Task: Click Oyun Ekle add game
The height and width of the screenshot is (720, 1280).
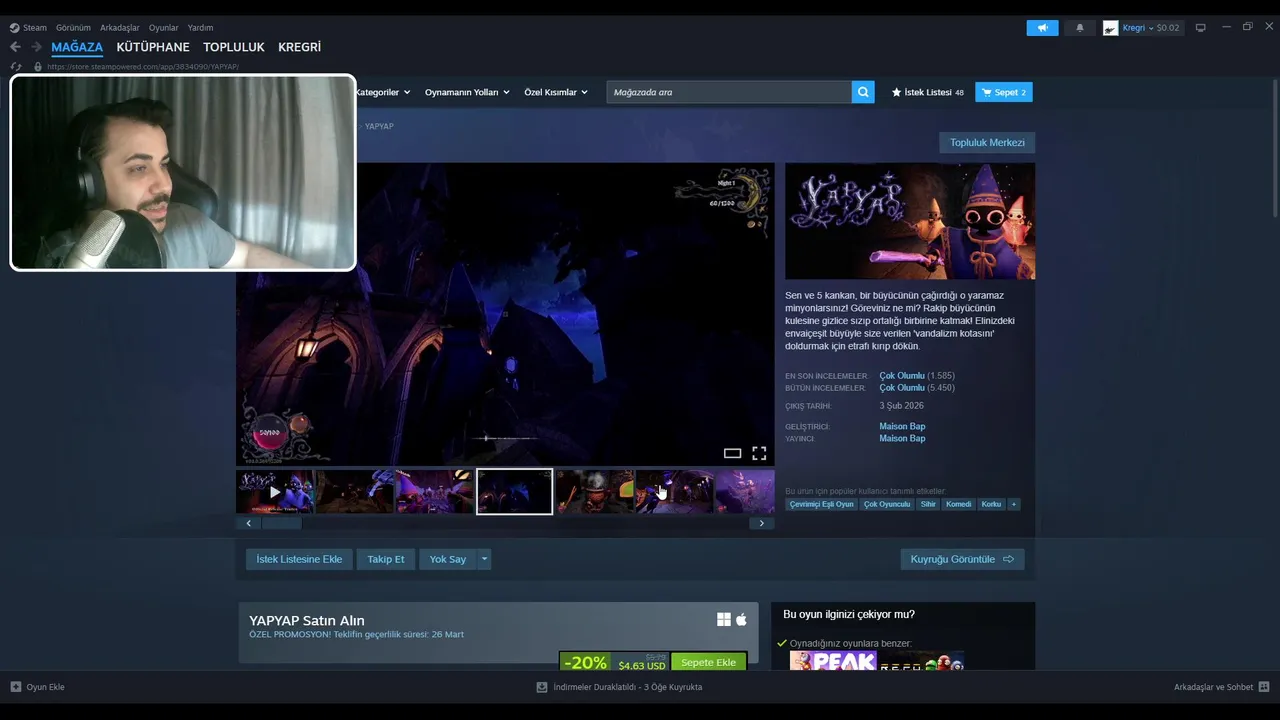Action: pos(38,687)
